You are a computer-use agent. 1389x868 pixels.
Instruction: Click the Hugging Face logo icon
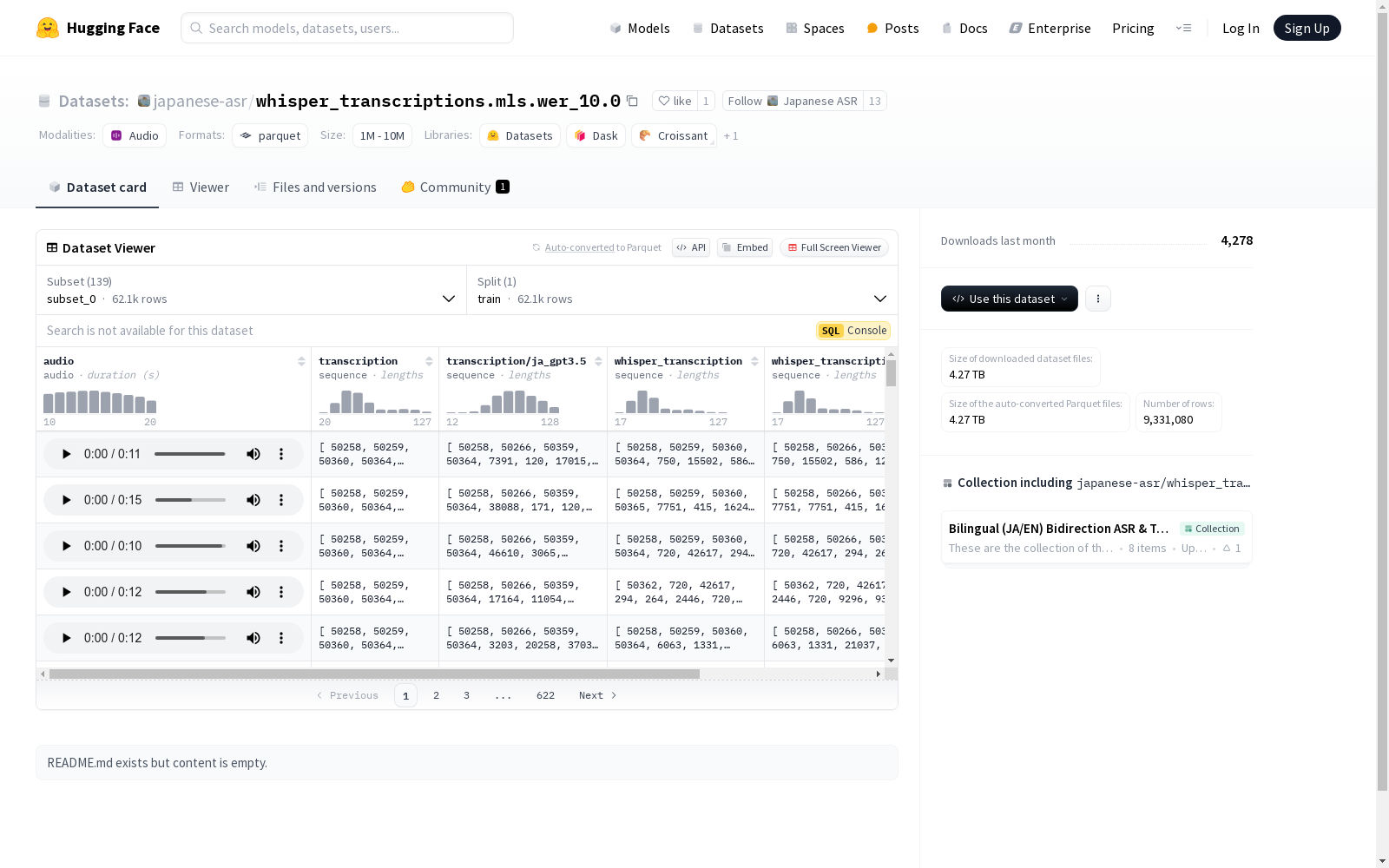(x=48, y=28)
